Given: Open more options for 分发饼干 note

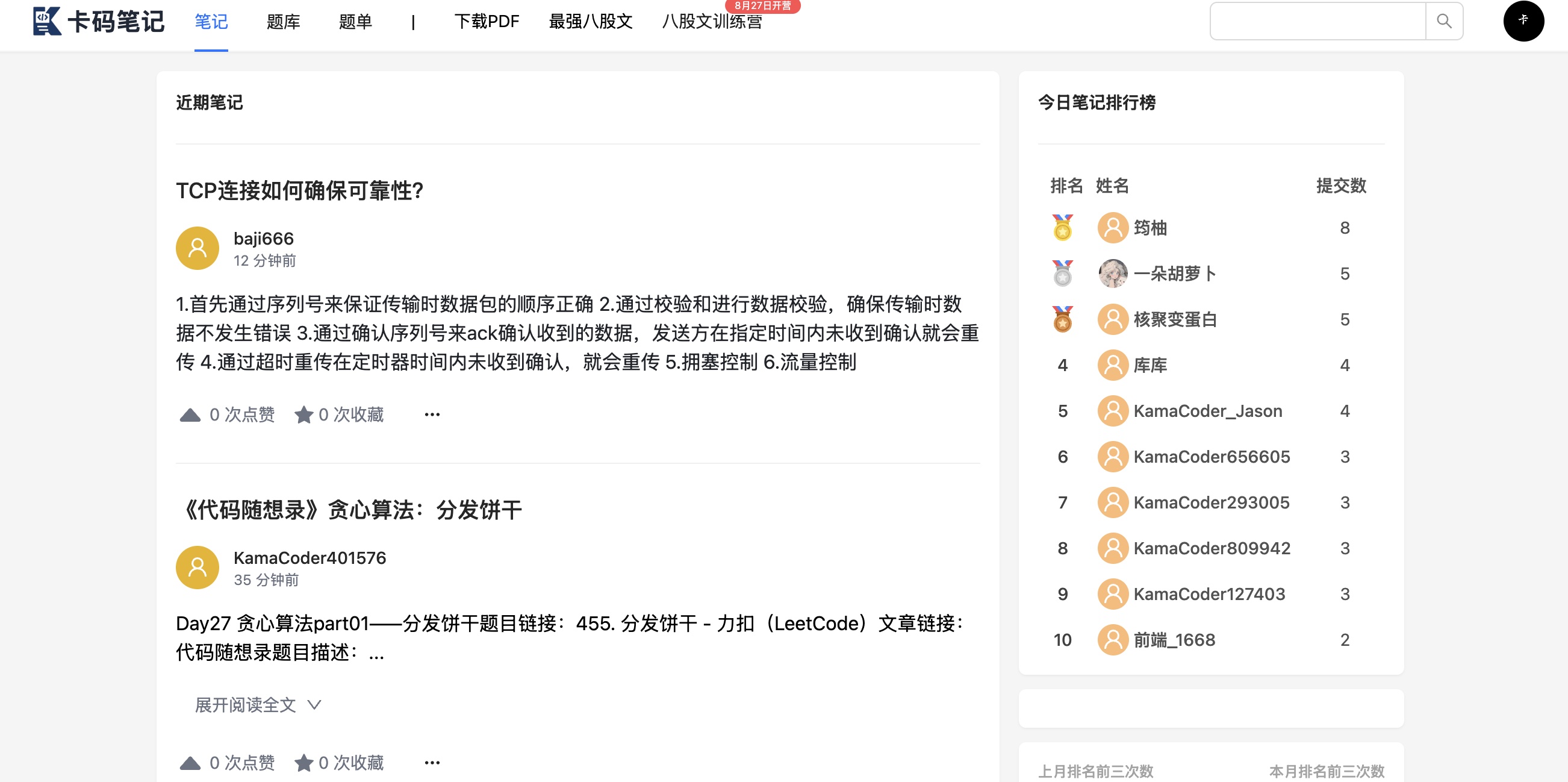Looking at the screenshot, I should click(x=432, y=763).
